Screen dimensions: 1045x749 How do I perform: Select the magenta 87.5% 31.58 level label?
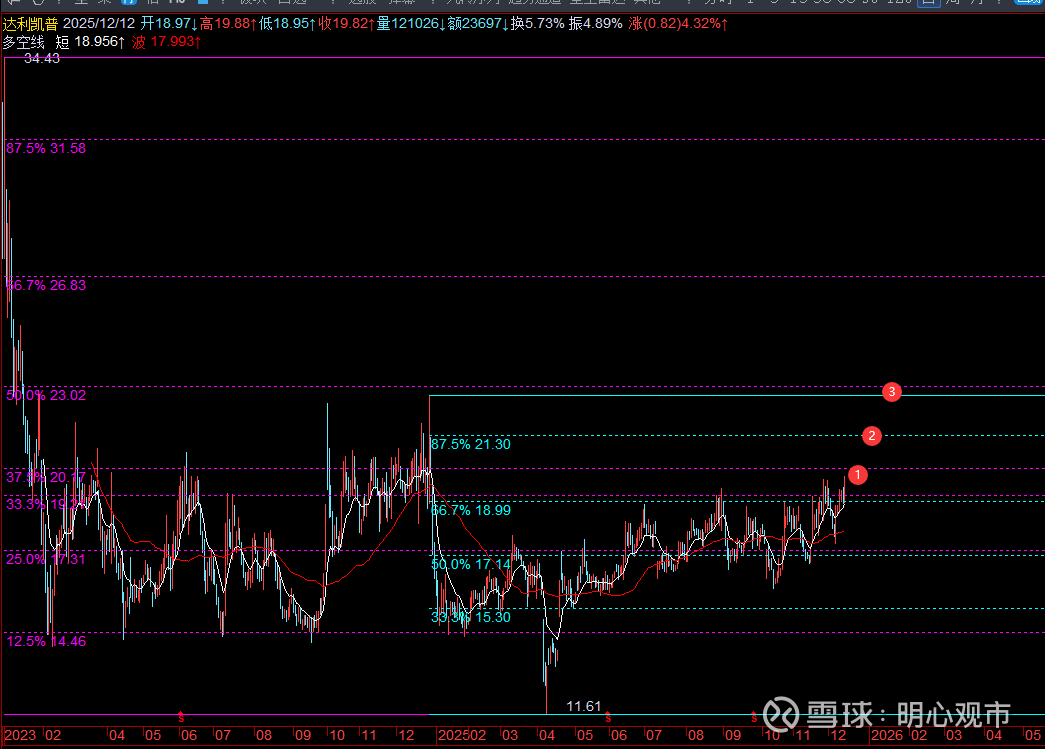(46, 148)
